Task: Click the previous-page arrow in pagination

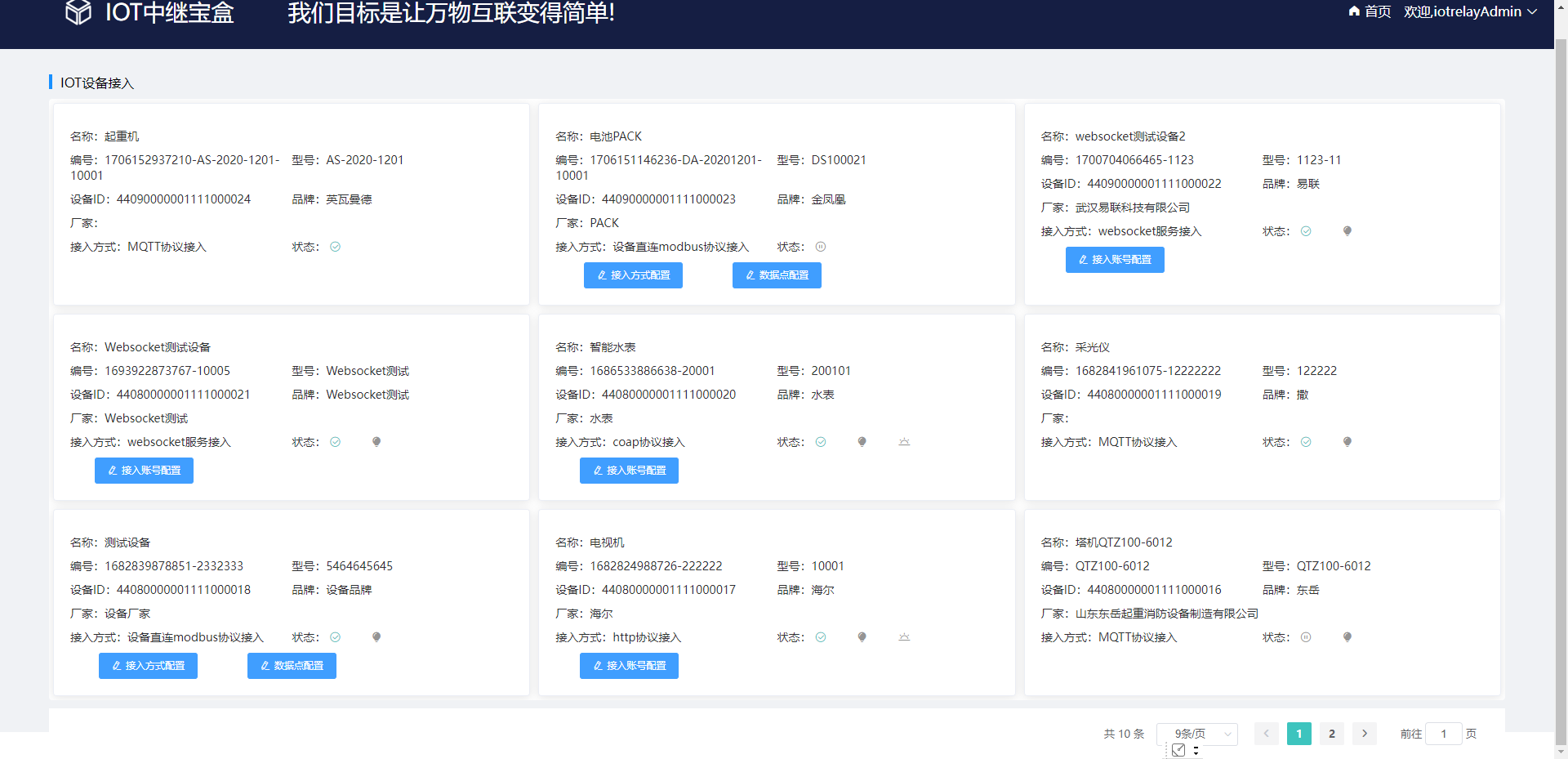Action: pyautogui.click(x=1267, y=734)
